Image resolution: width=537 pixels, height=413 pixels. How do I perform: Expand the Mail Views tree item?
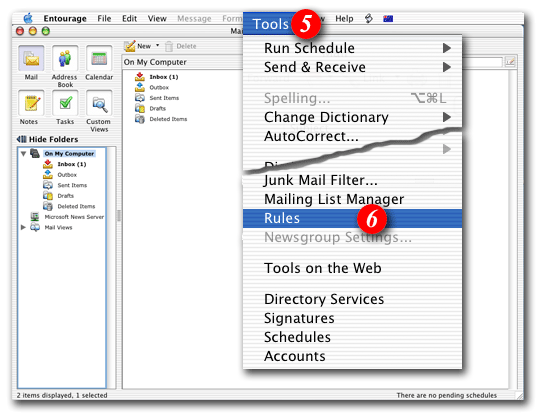tap(23, 227)
